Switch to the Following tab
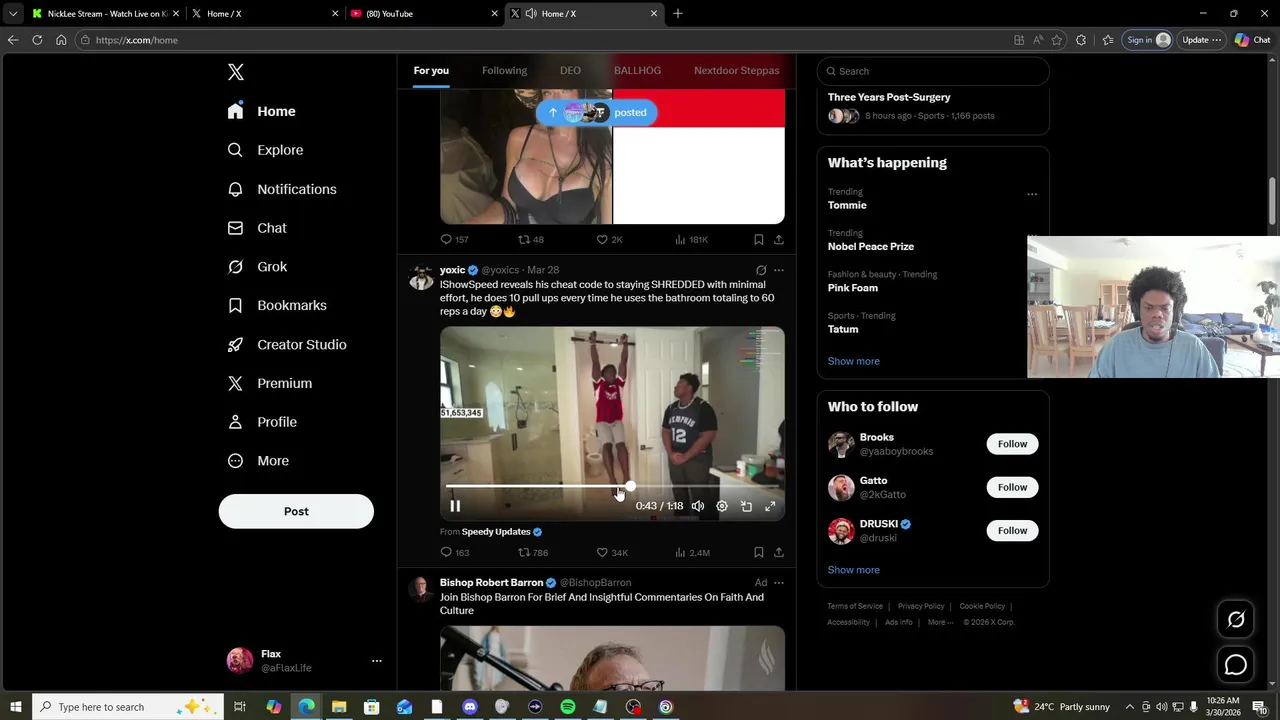 click(504, 70)
